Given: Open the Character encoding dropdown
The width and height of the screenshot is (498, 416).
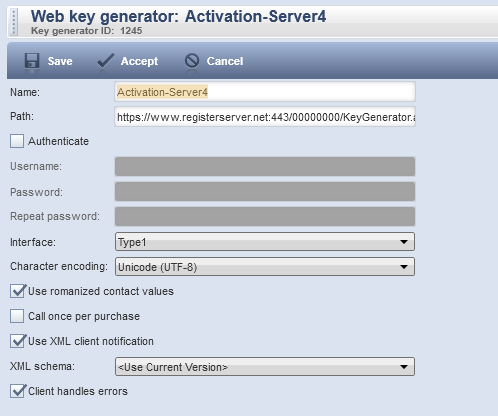Looking at the screenshot, I should 265,267.
